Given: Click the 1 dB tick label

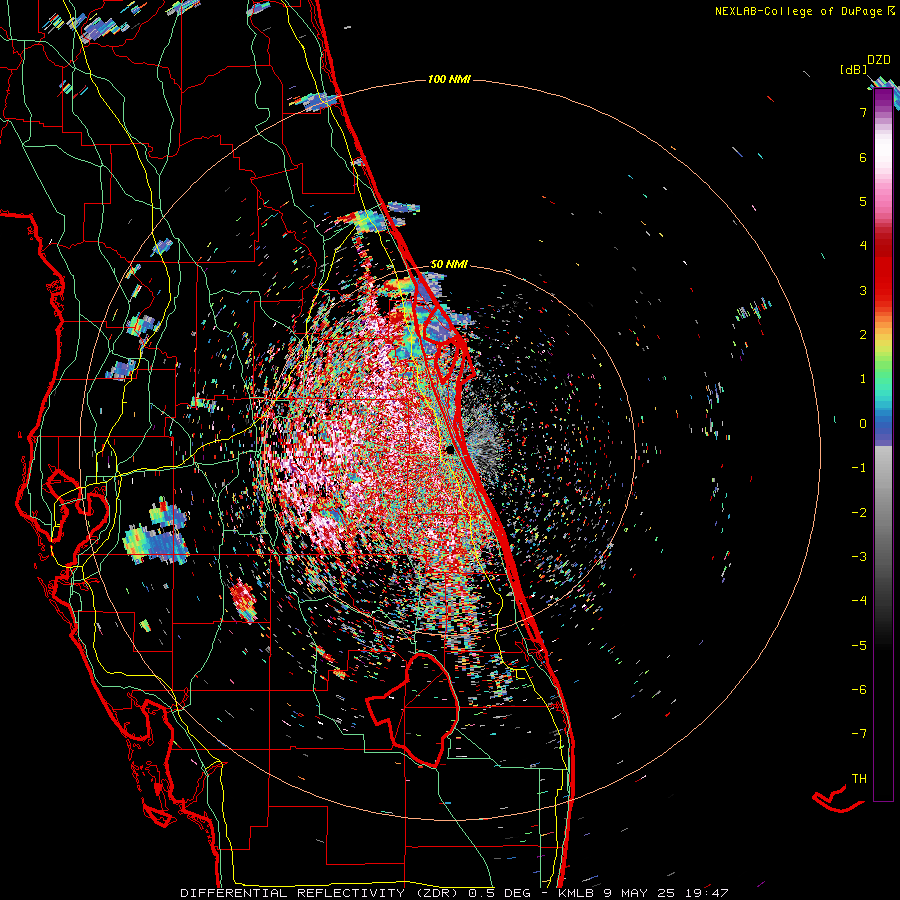Looking at the screenshot, I should (863, 379).
